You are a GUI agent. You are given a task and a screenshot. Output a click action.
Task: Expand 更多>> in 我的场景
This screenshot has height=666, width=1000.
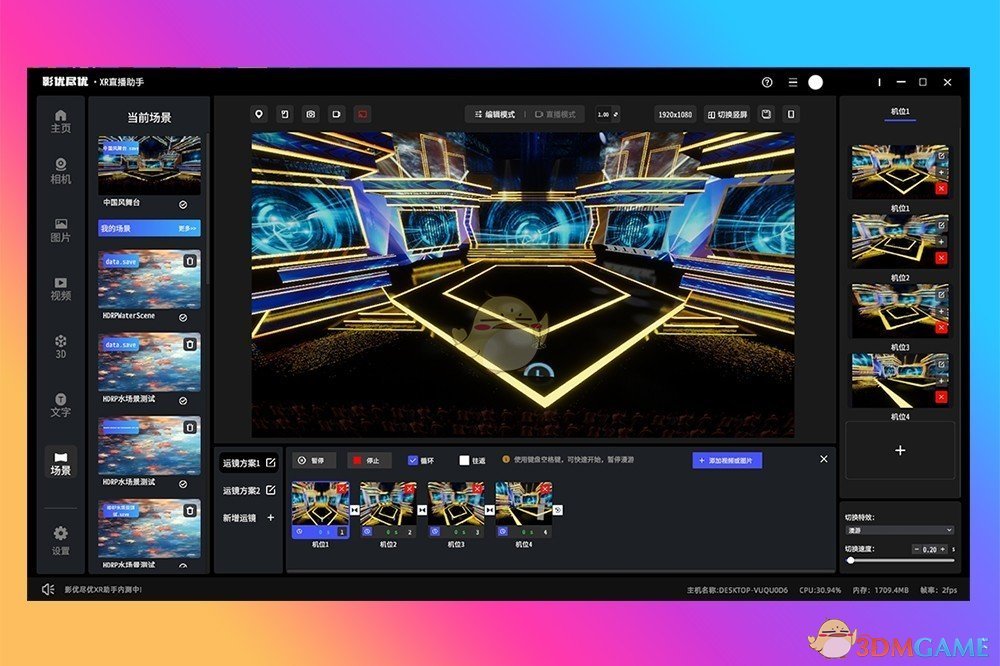click(x=188, y=228)
